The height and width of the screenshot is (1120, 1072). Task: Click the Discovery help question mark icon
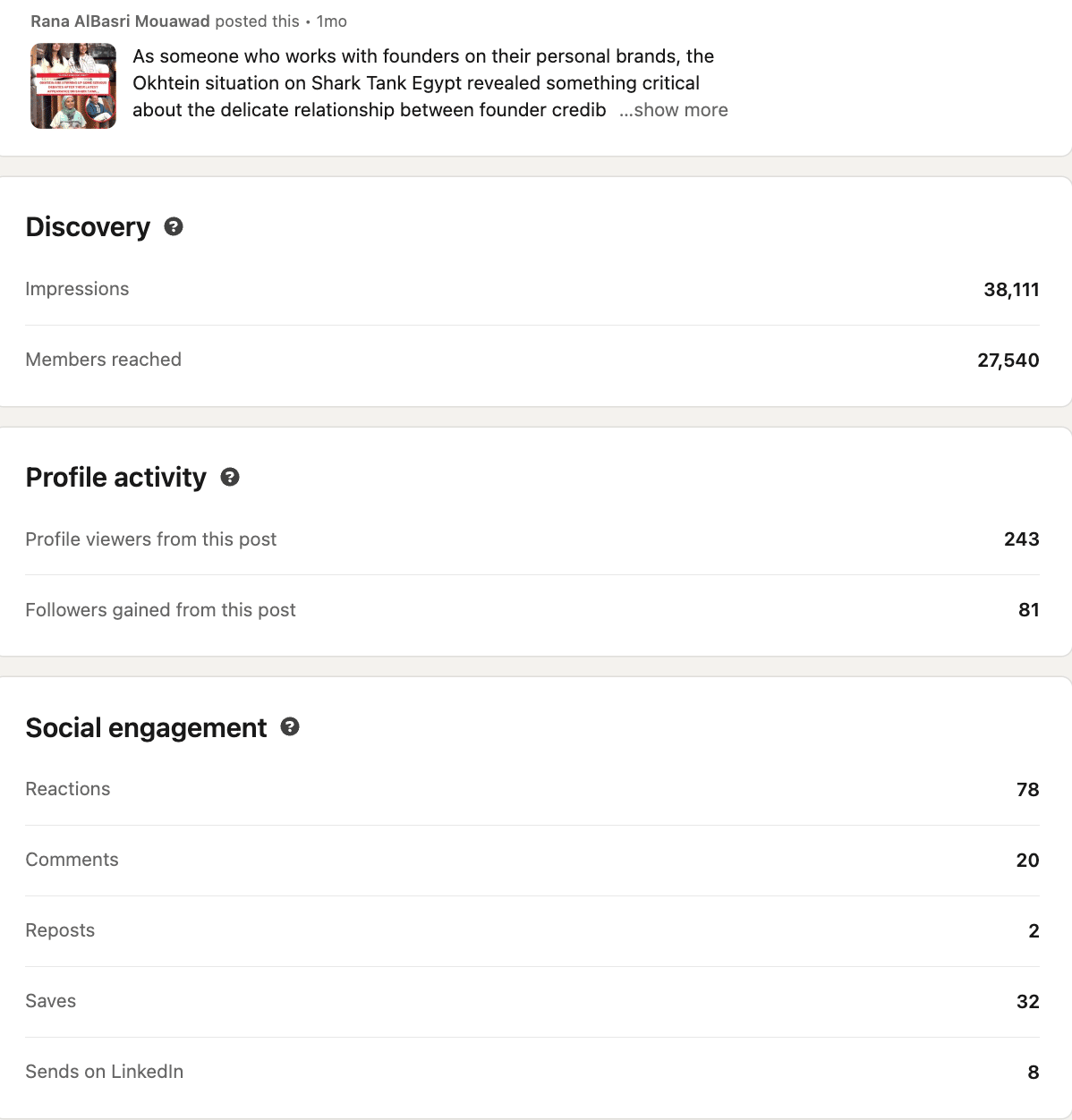point(174,227)
